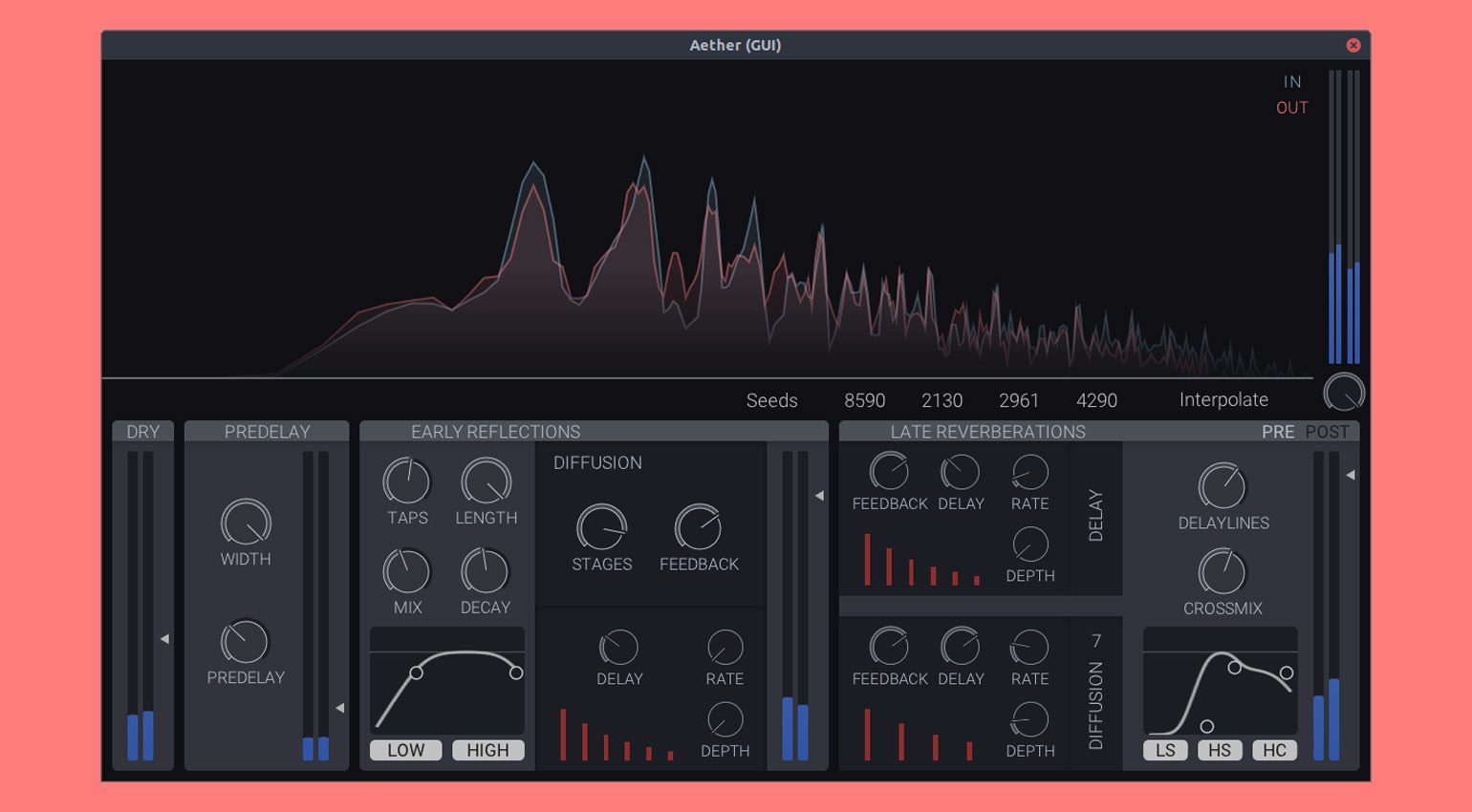This screenshot has height=812, width=1472.
Task: Toggle the OUT spectrum display
Action: point(1292,108)
